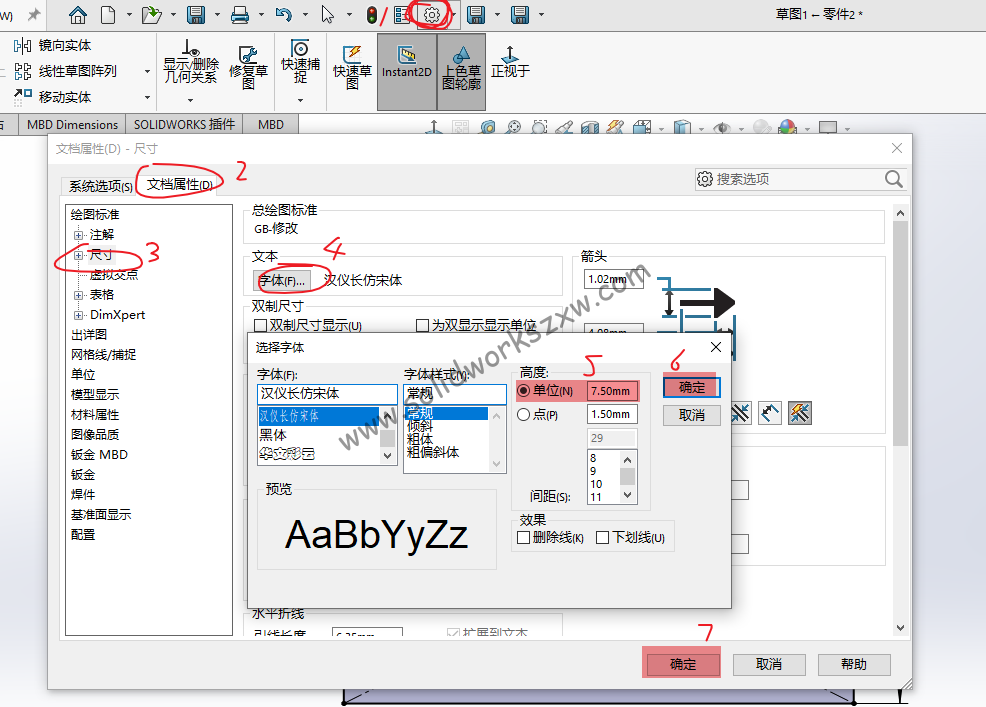
Task: Select the 镜向实体 (Mirror Entities) tool
Action: 63,44
